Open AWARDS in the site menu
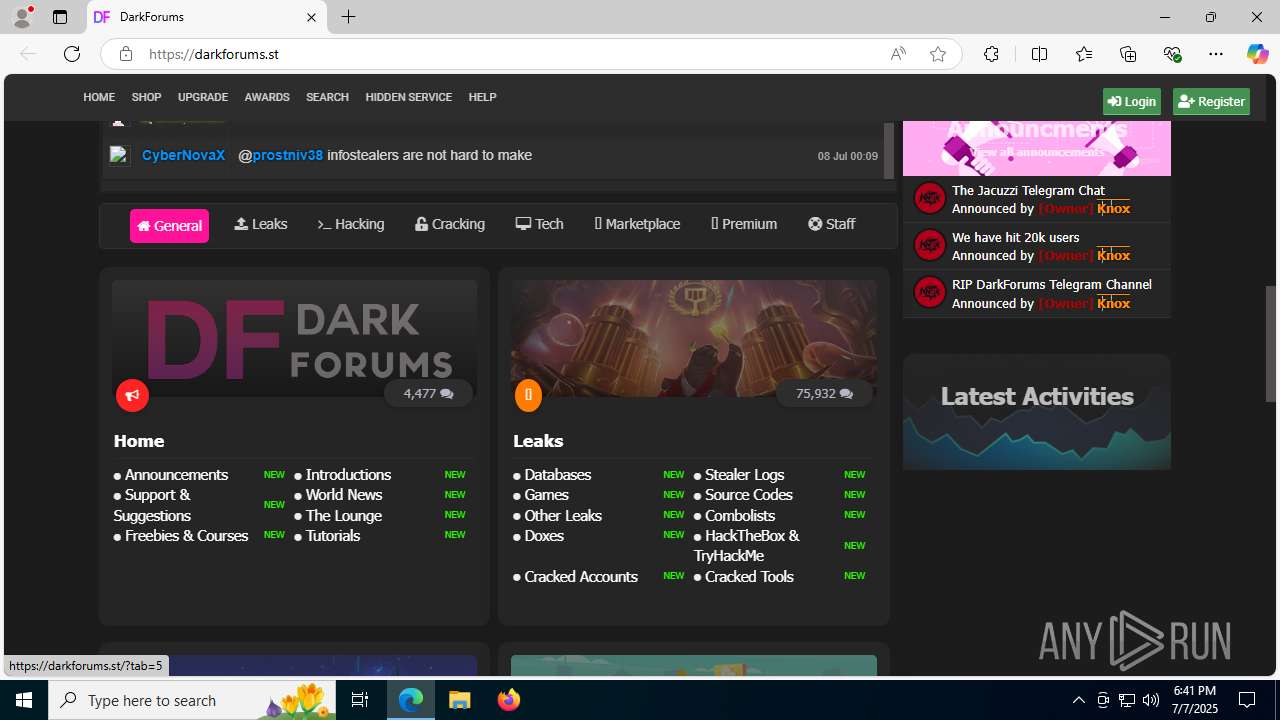This screenshot has height=720, width=1280. point(267,97)
